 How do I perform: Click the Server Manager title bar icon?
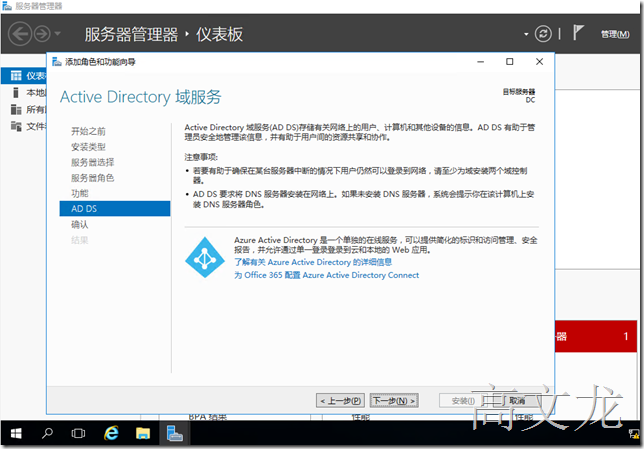(x=7, y=6)
